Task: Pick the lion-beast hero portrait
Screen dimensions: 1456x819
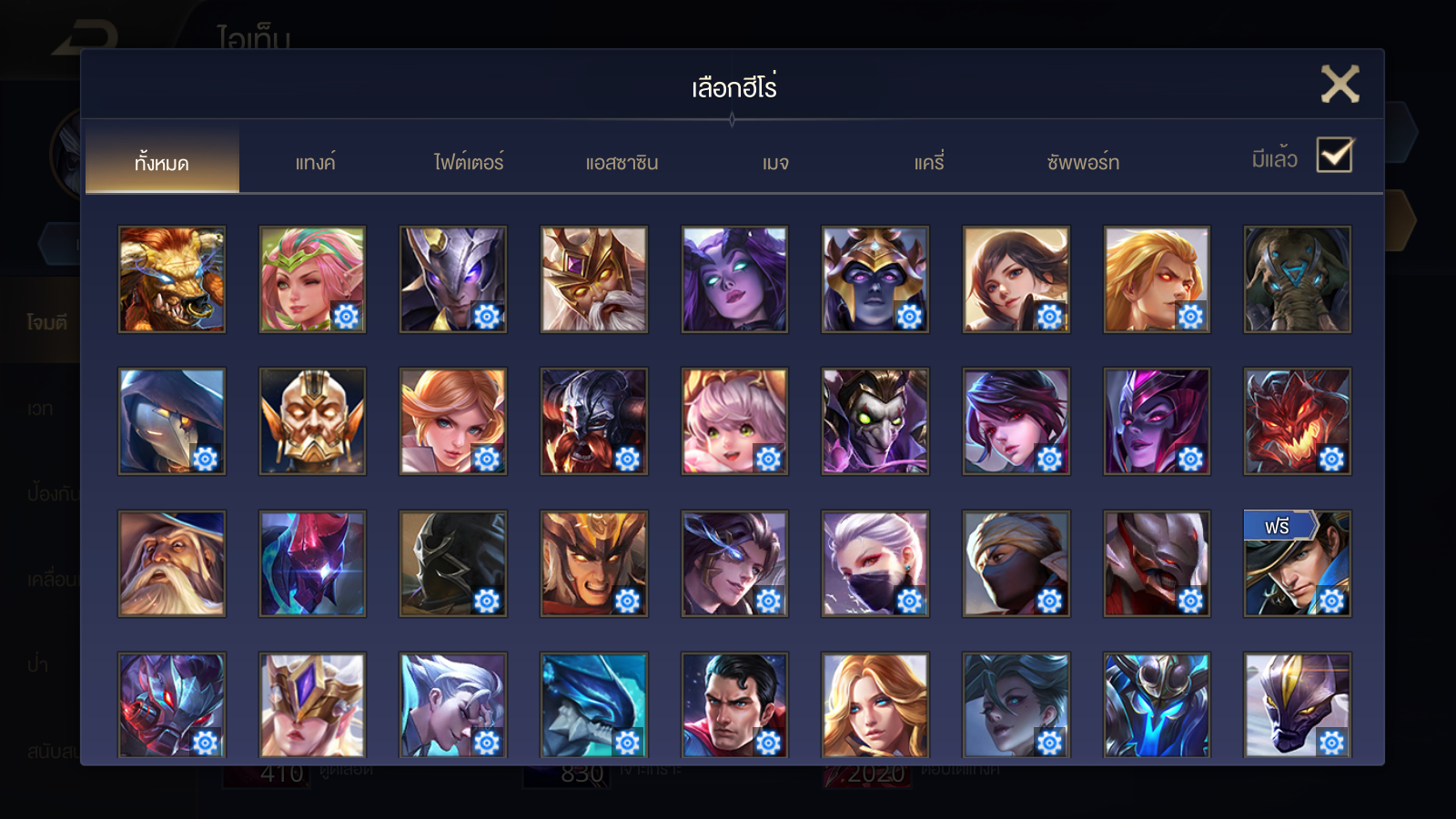Action: [x=172, y=279]
